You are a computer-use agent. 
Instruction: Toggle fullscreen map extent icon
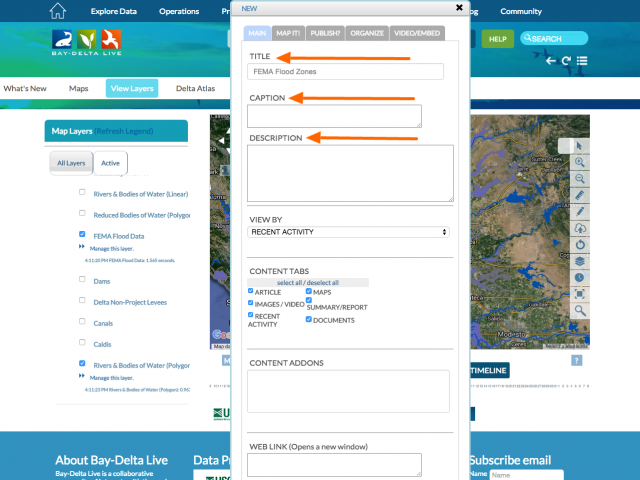coord(580,294)
